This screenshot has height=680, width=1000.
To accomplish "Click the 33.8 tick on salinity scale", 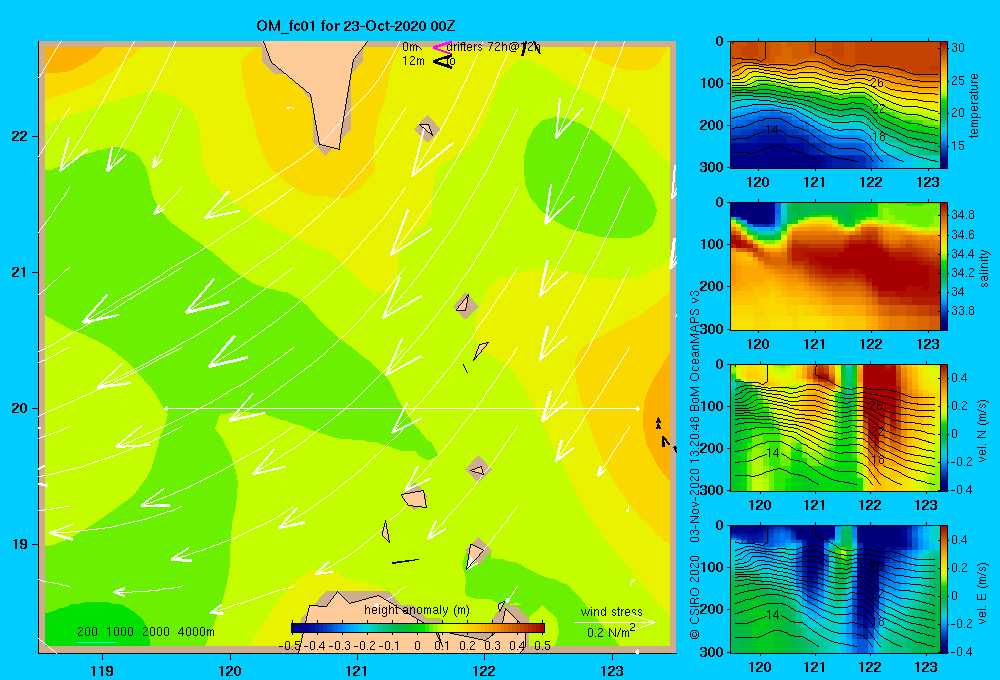I will (x=962, y=311).
